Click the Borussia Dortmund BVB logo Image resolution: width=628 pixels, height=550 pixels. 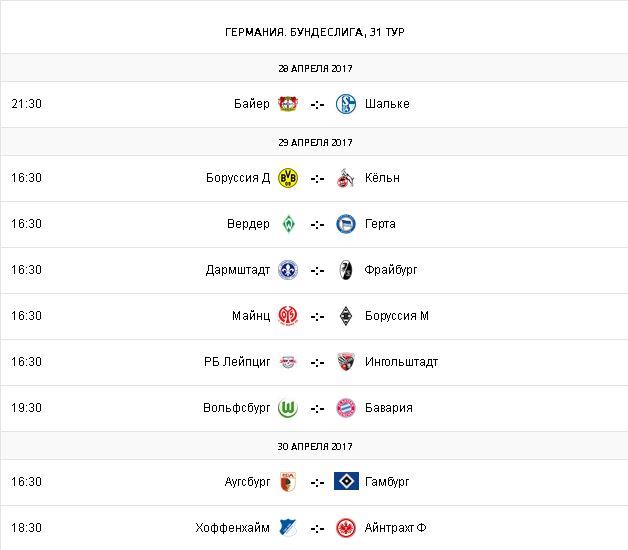coord(289,178)
